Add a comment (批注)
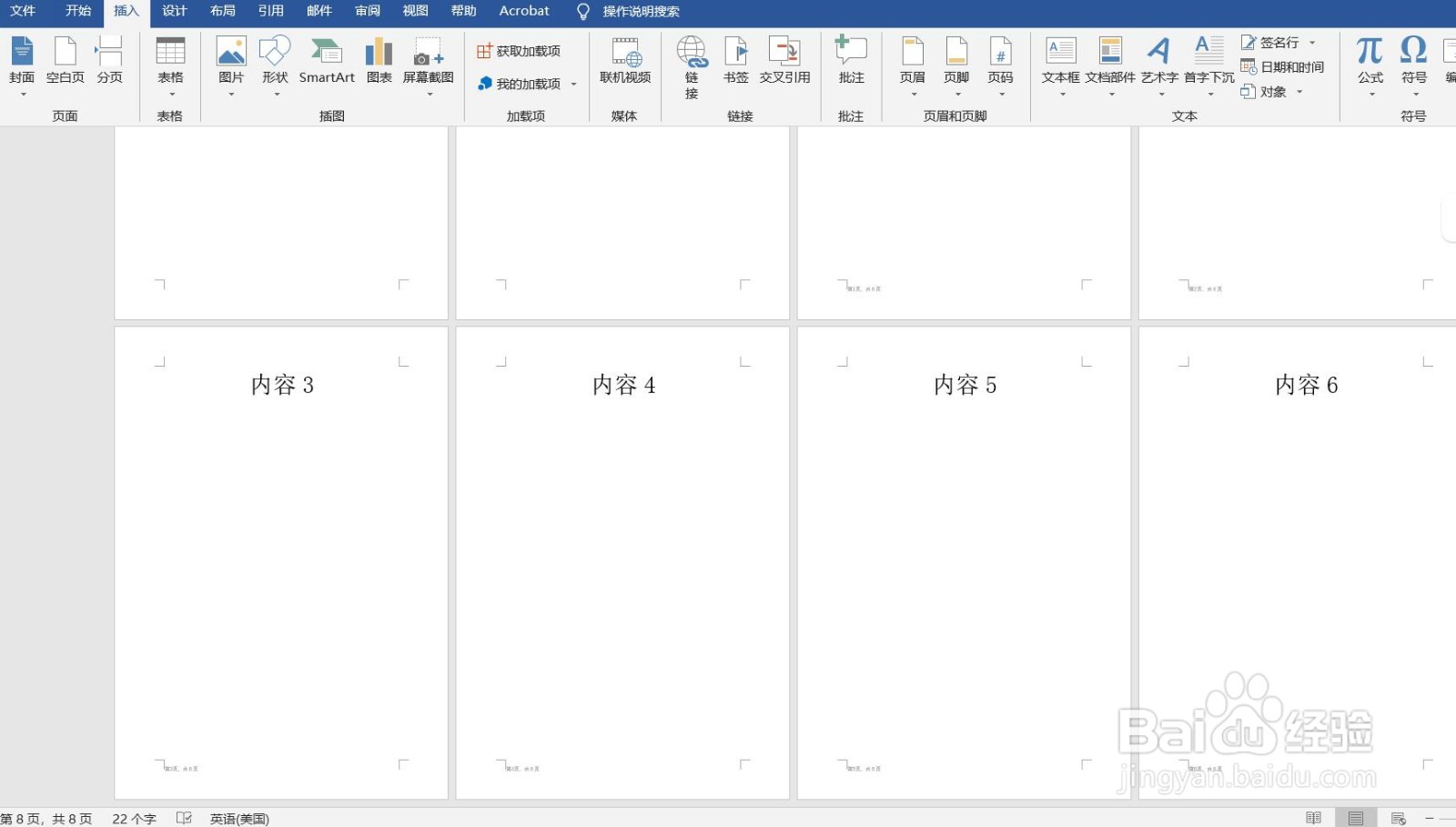The image size is (1456, 827). tap(851, 60)
